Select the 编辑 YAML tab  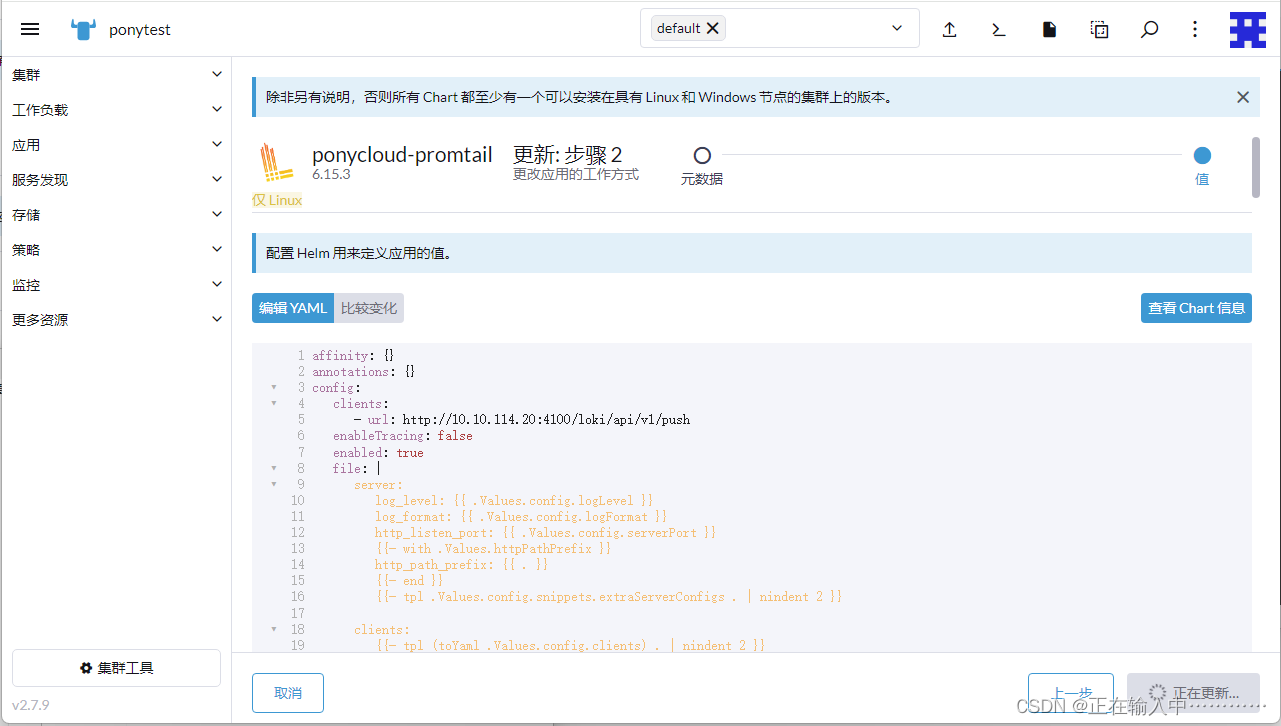click(293, 308)
